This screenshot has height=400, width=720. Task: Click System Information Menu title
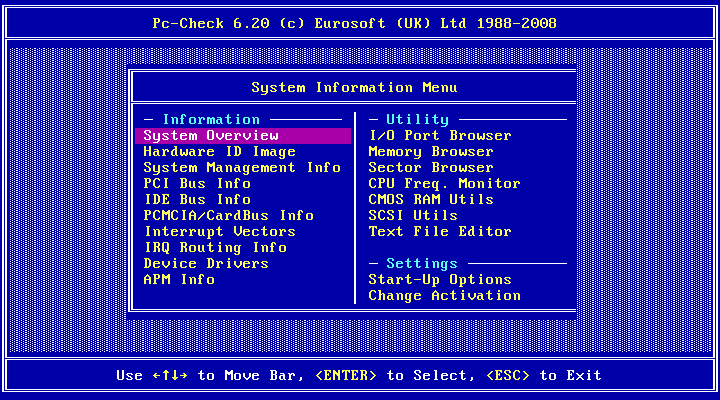click(354, 88)
